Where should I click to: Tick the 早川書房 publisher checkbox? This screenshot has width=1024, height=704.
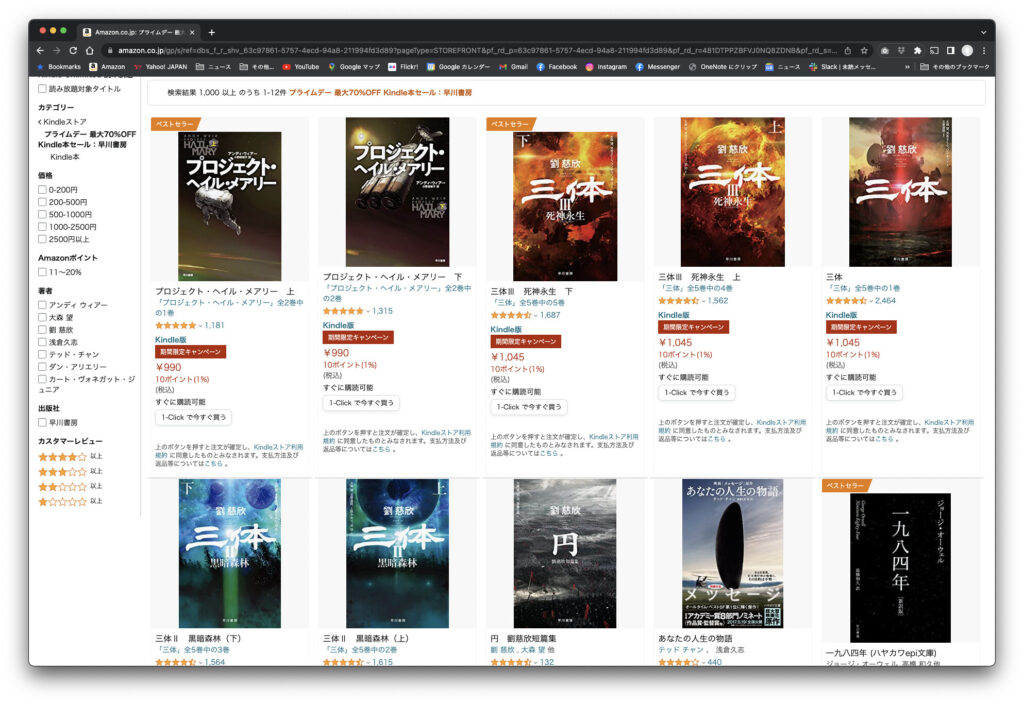pos(42,422)
